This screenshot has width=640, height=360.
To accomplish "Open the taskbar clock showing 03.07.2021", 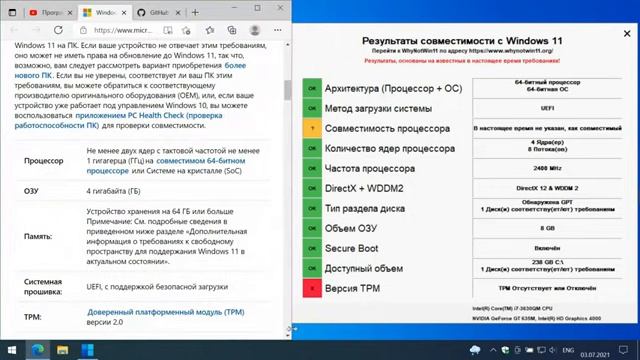I will (595, 354).
